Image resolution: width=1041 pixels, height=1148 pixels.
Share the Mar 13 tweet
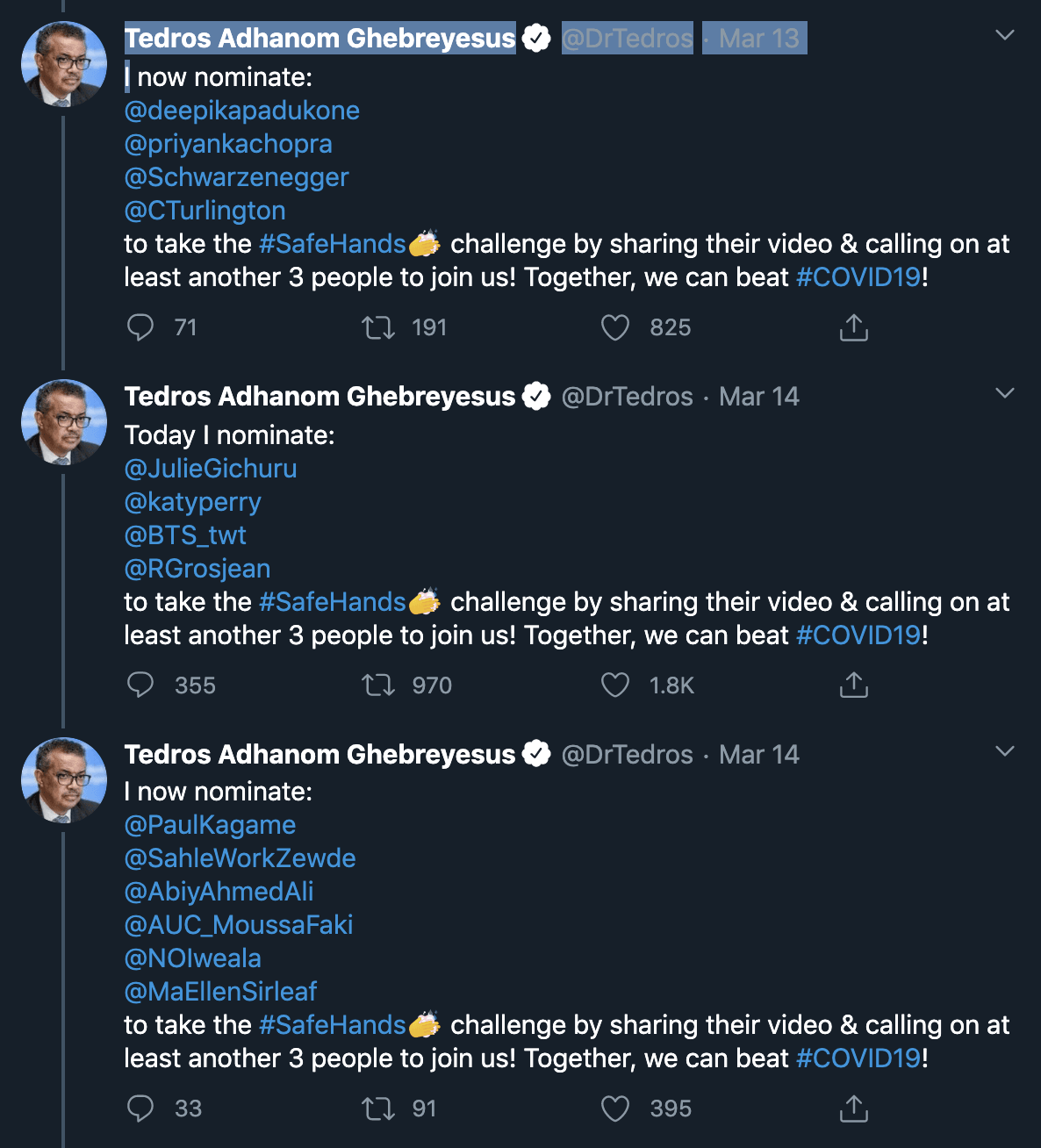click(853, 327)
